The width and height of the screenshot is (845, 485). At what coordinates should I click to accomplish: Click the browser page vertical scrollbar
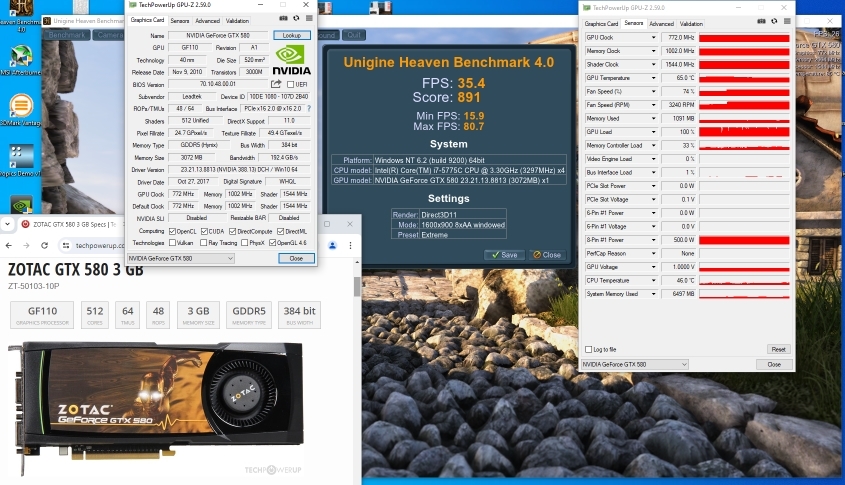[x=357, y=287]
